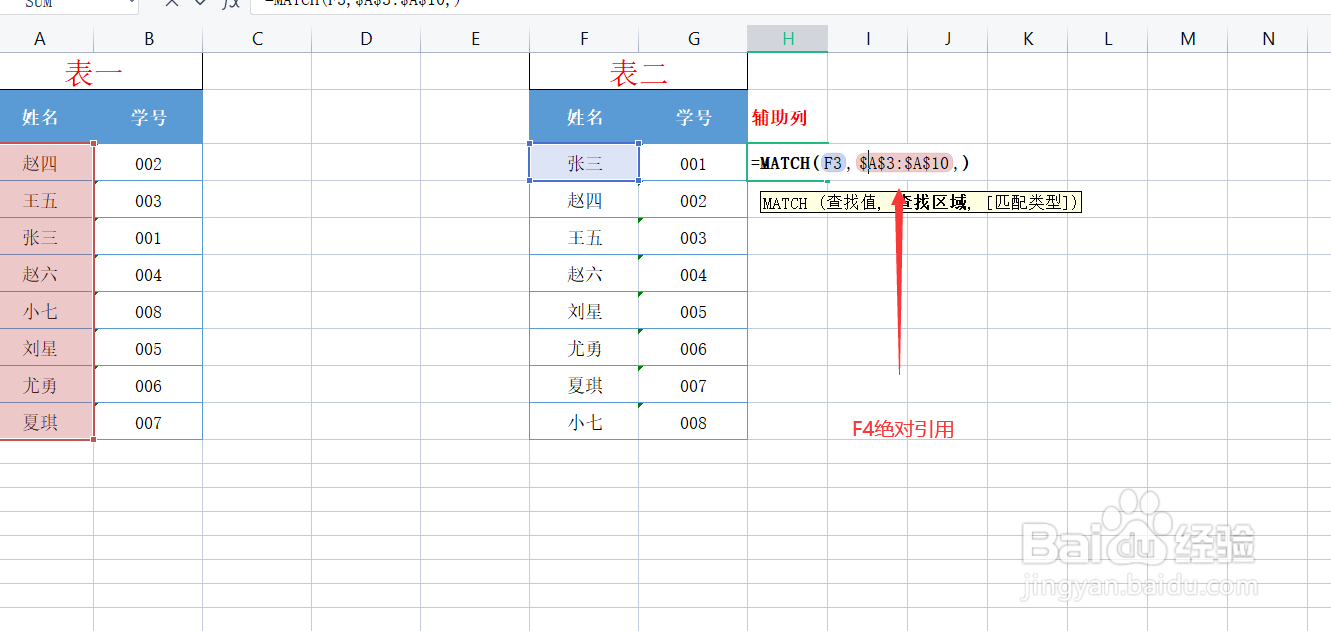Click column header H
The image size is (1331, 631).
(787, 38)
